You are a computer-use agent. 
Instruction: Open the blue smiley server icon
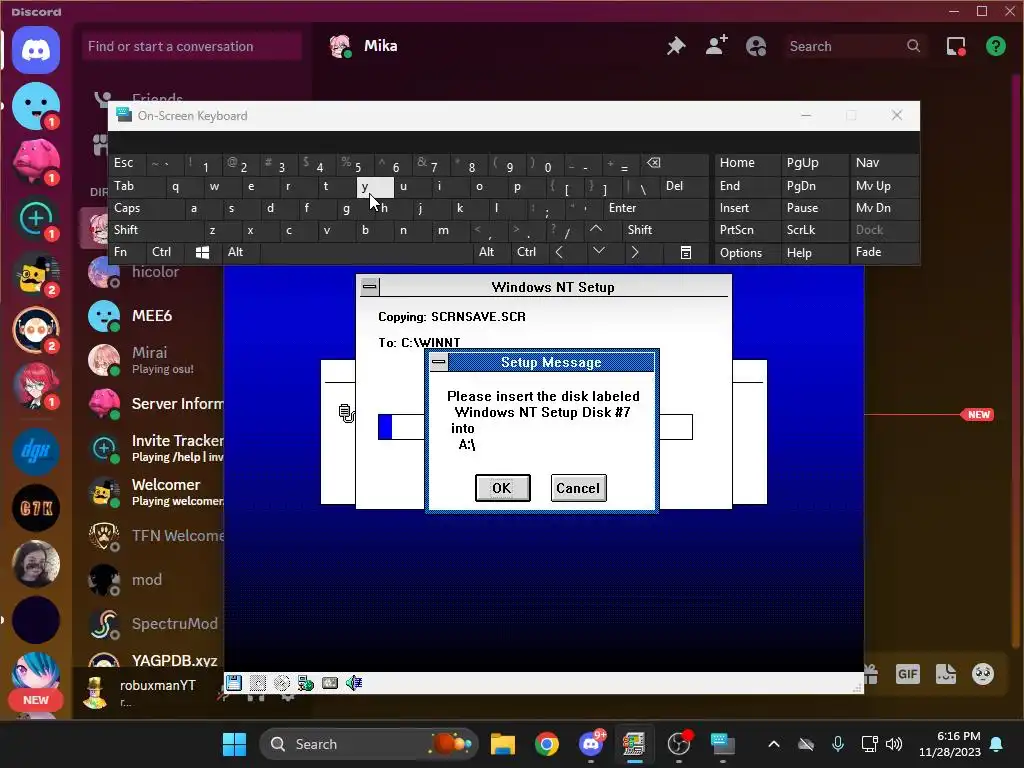tap(36, 106)
